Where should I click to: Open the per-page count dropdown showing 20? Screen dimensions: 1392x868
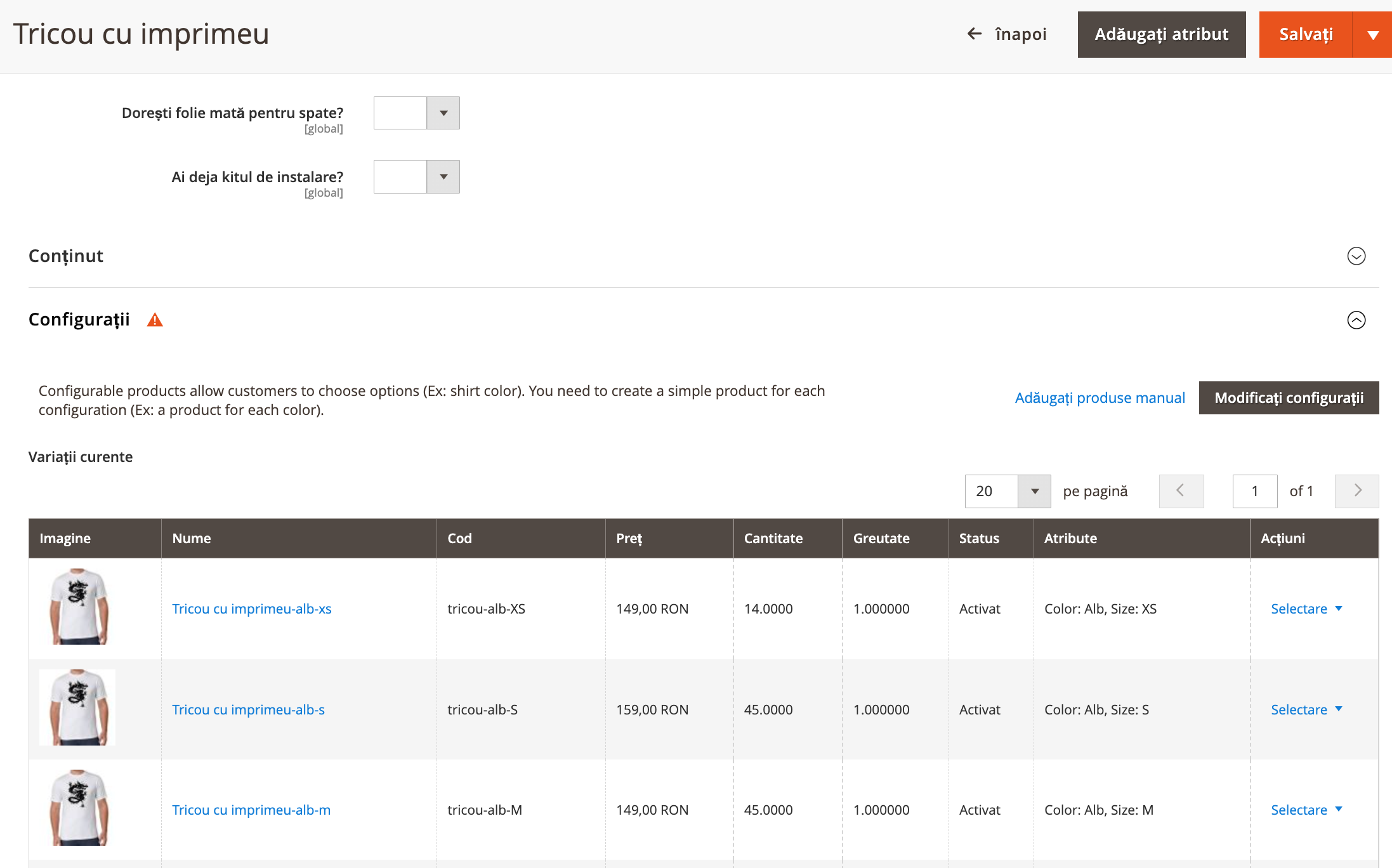pos(1008,491)
